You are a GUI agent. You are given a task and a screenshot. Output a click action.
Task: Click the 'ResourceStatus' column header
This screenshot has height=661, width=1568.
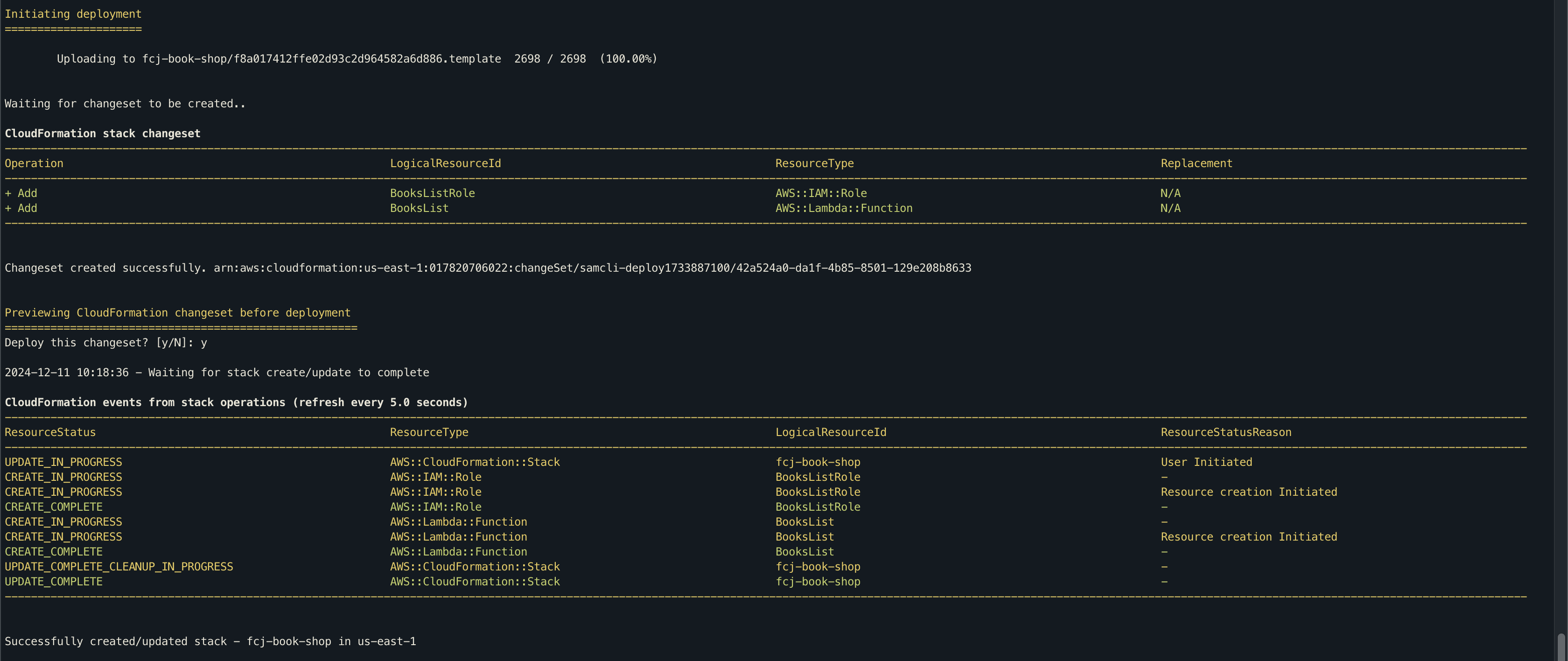(x=50, y=433)
